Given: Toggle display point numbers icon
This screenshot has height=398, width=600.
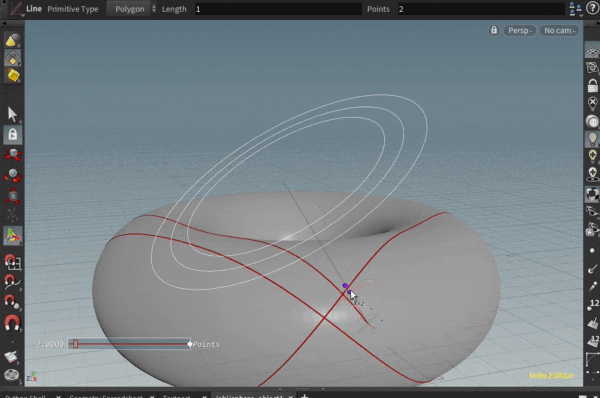Looking at the screenshot, I should 592,305.
